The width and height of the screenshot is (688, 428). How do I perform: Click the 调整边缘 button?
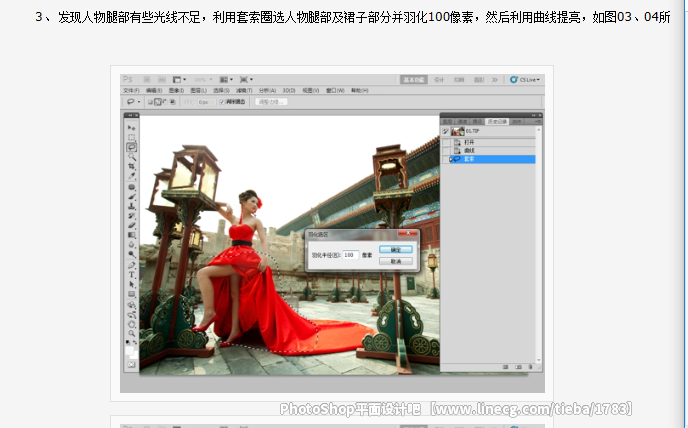click(x=271, y=102)
